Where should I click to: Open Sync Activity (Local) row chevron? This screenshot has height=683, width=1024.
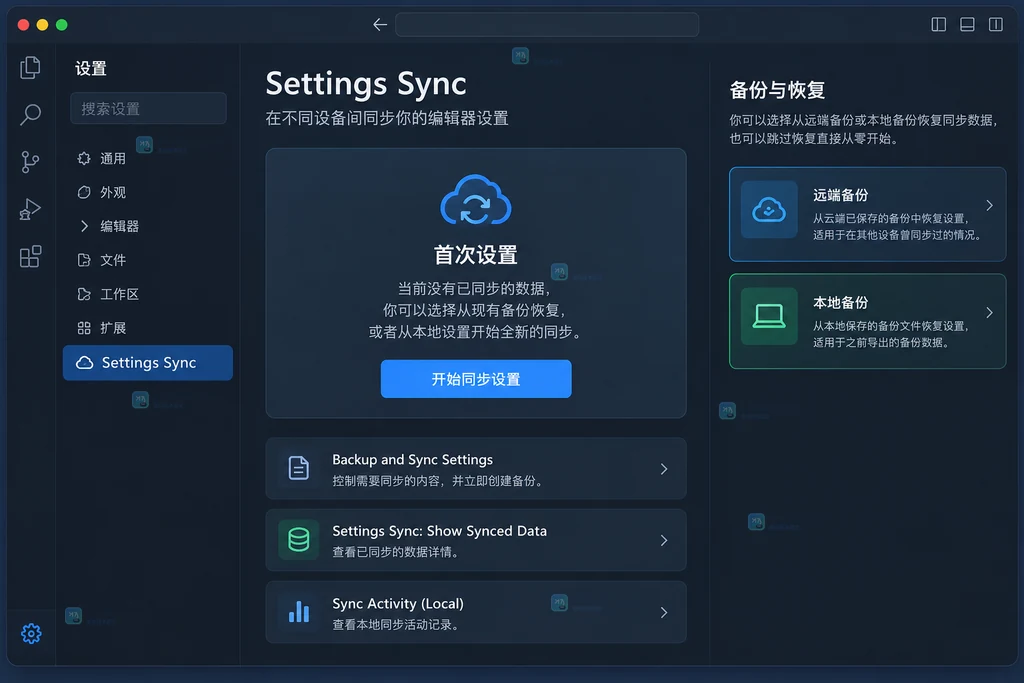pos(664,612)
